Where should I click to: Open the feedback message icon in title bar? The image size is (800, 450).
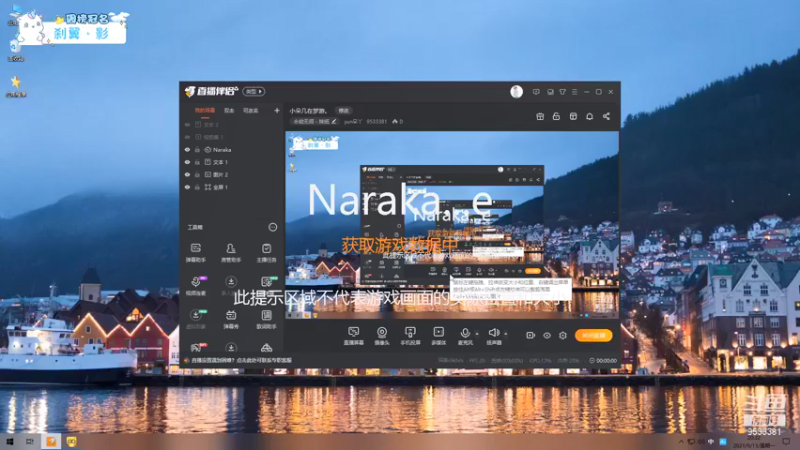(x=536, y=92)
